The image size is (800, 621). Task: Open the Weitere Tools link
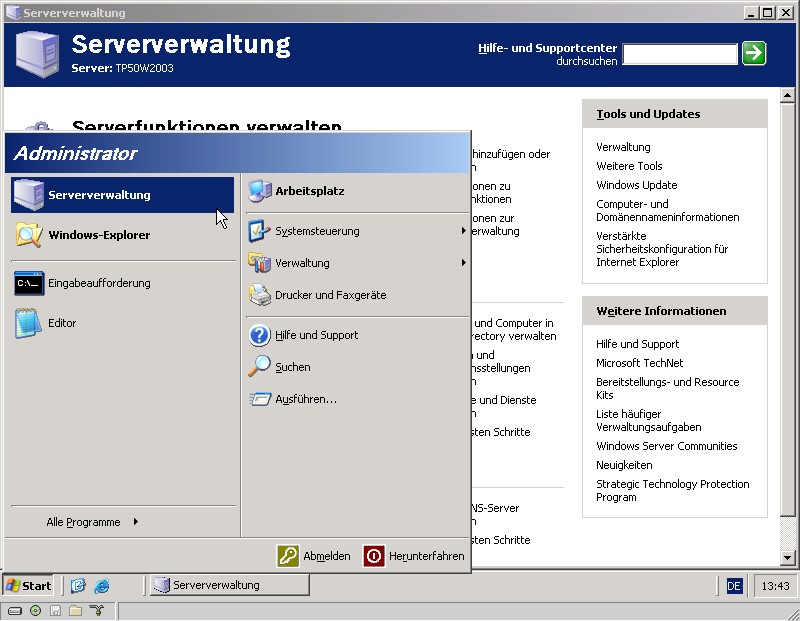point(629,166)
